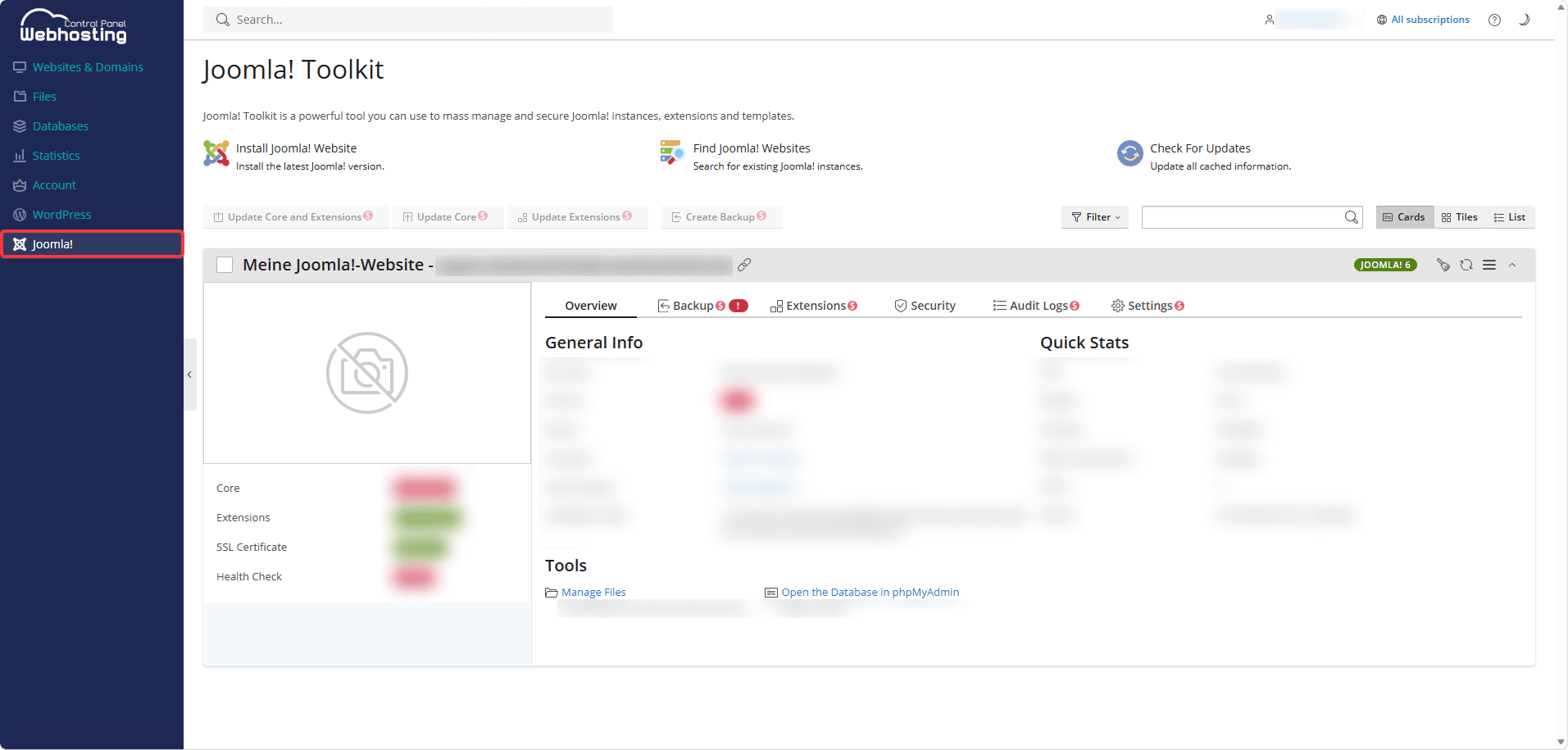Collapse the website card with the chevron

(x=1512, y=265)
